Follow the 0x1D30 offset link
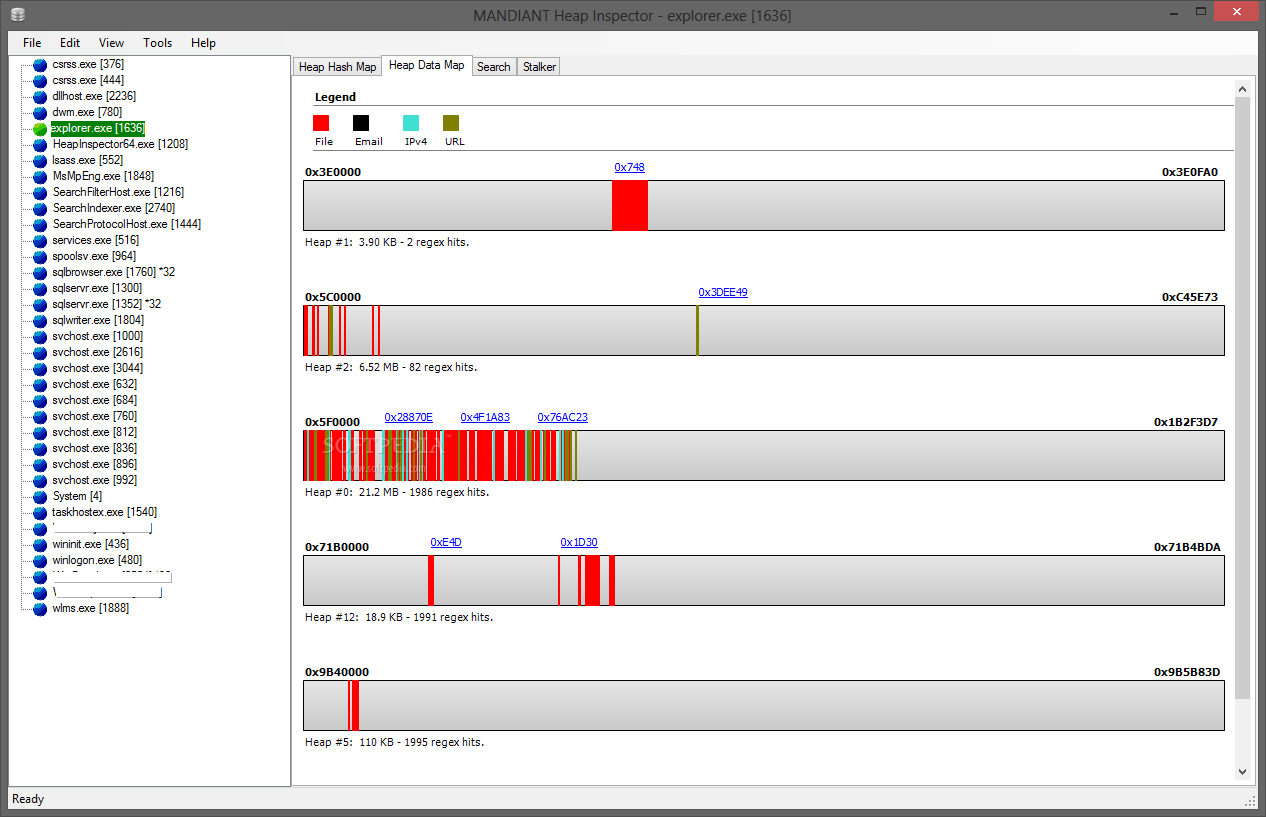This screenshot has width=1266, height=817. point(579,543)
